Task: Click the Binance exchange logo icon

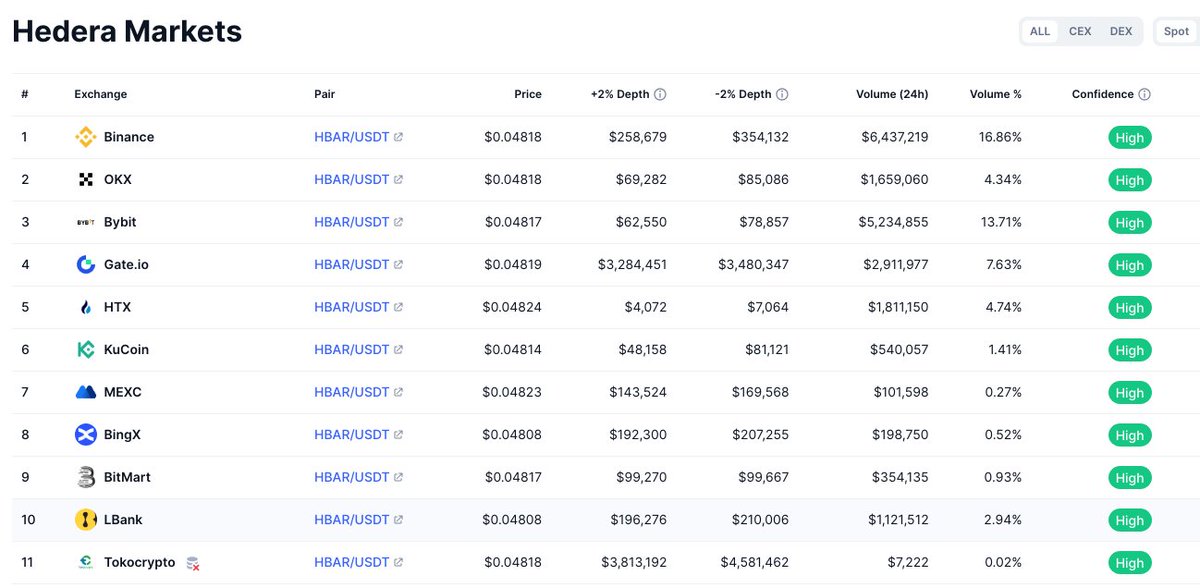Action: pyautogui.click(x=86, y=137)
